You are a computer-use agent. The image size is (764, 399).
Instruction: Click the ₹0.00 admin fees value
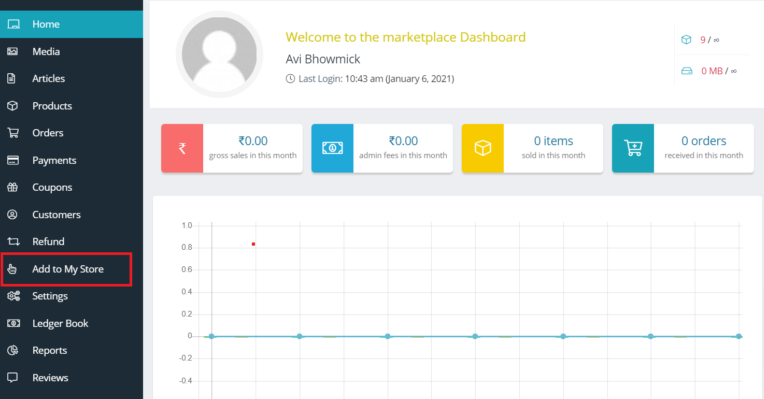403,141
